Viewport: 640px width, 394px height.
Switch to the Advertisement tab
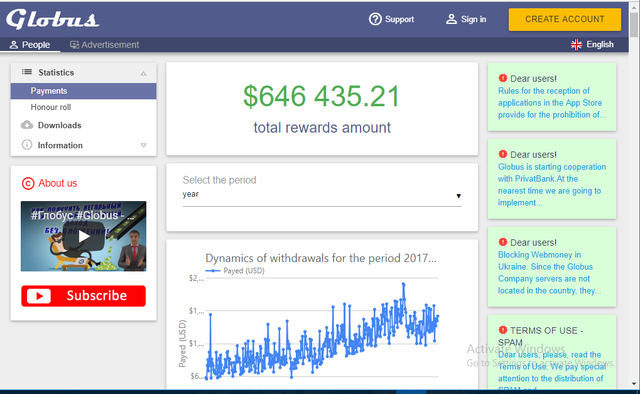click(x=104, y=45)
